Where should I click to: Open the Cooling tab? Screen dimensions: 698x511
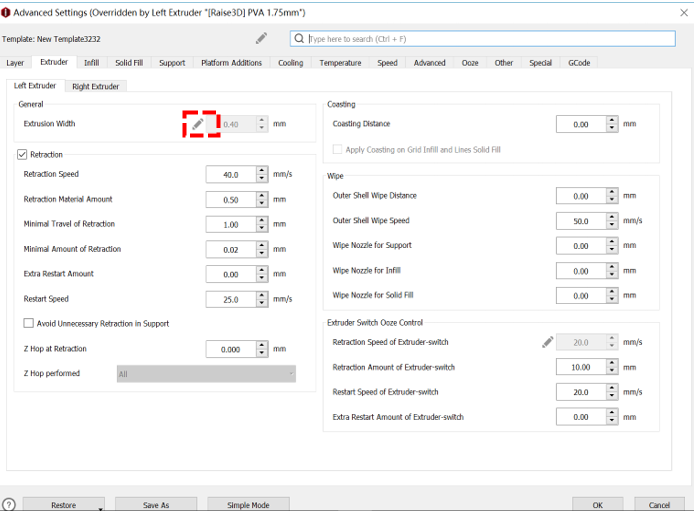point(290,63)
